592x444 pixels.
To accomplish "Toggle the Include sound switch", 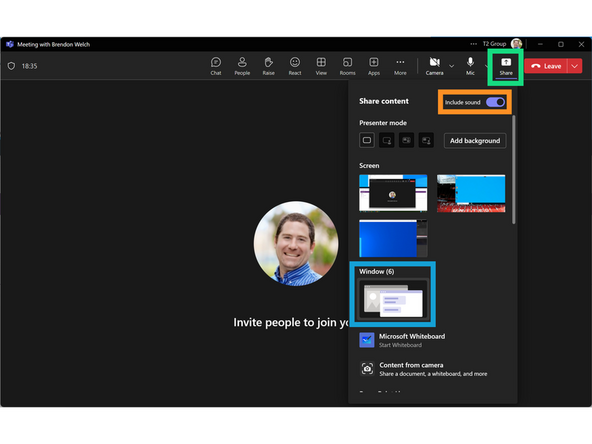I will pos(495,102).
